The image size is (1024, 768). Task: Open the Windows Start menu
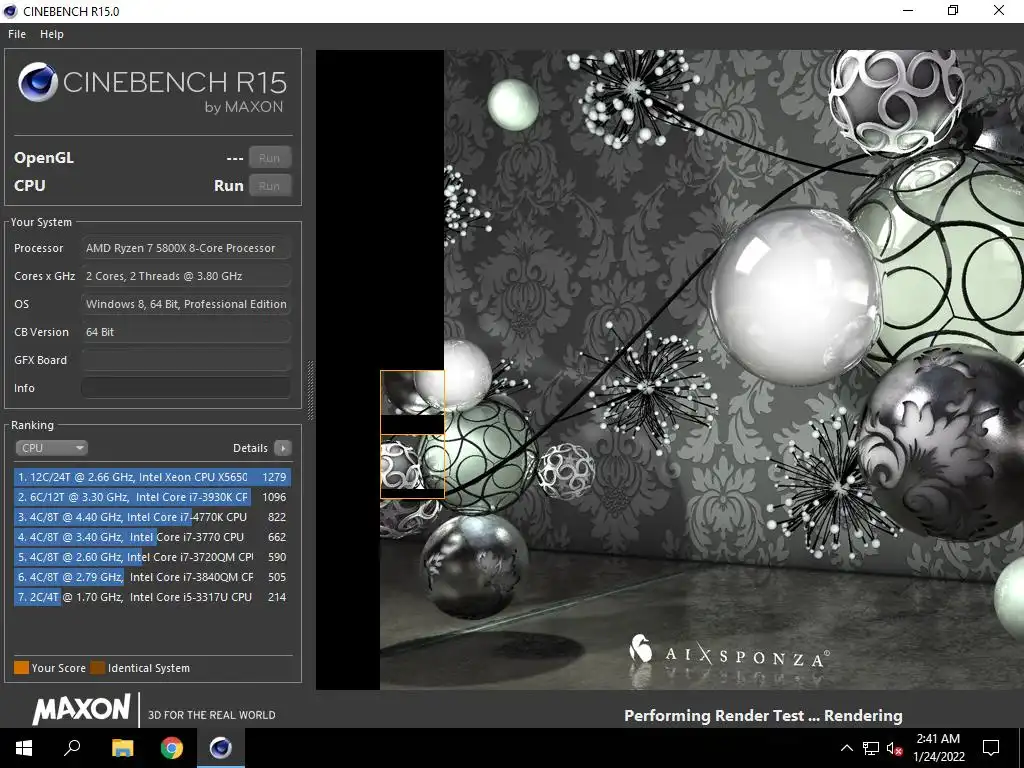pyautogui.click(x=24, y=748)
